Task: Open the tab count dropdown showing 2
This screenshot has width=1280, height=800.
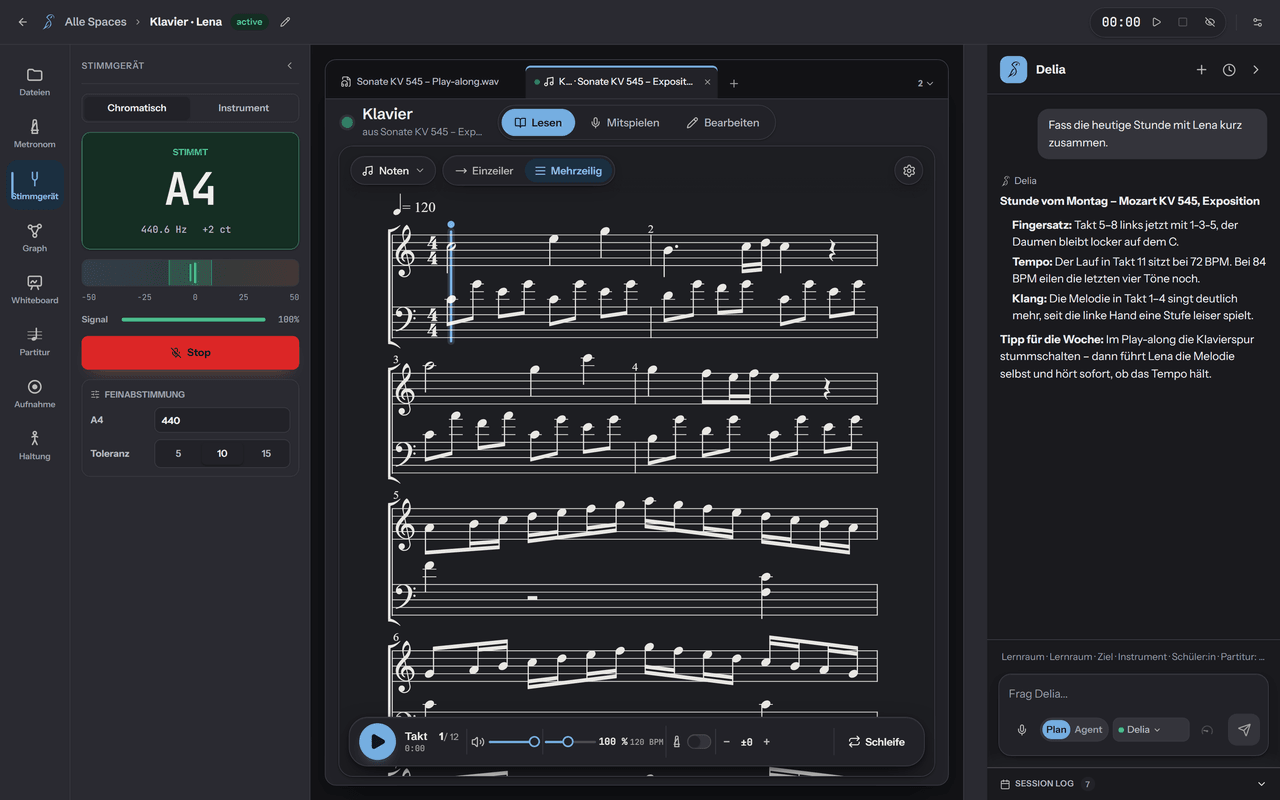Action: point(926,83)
